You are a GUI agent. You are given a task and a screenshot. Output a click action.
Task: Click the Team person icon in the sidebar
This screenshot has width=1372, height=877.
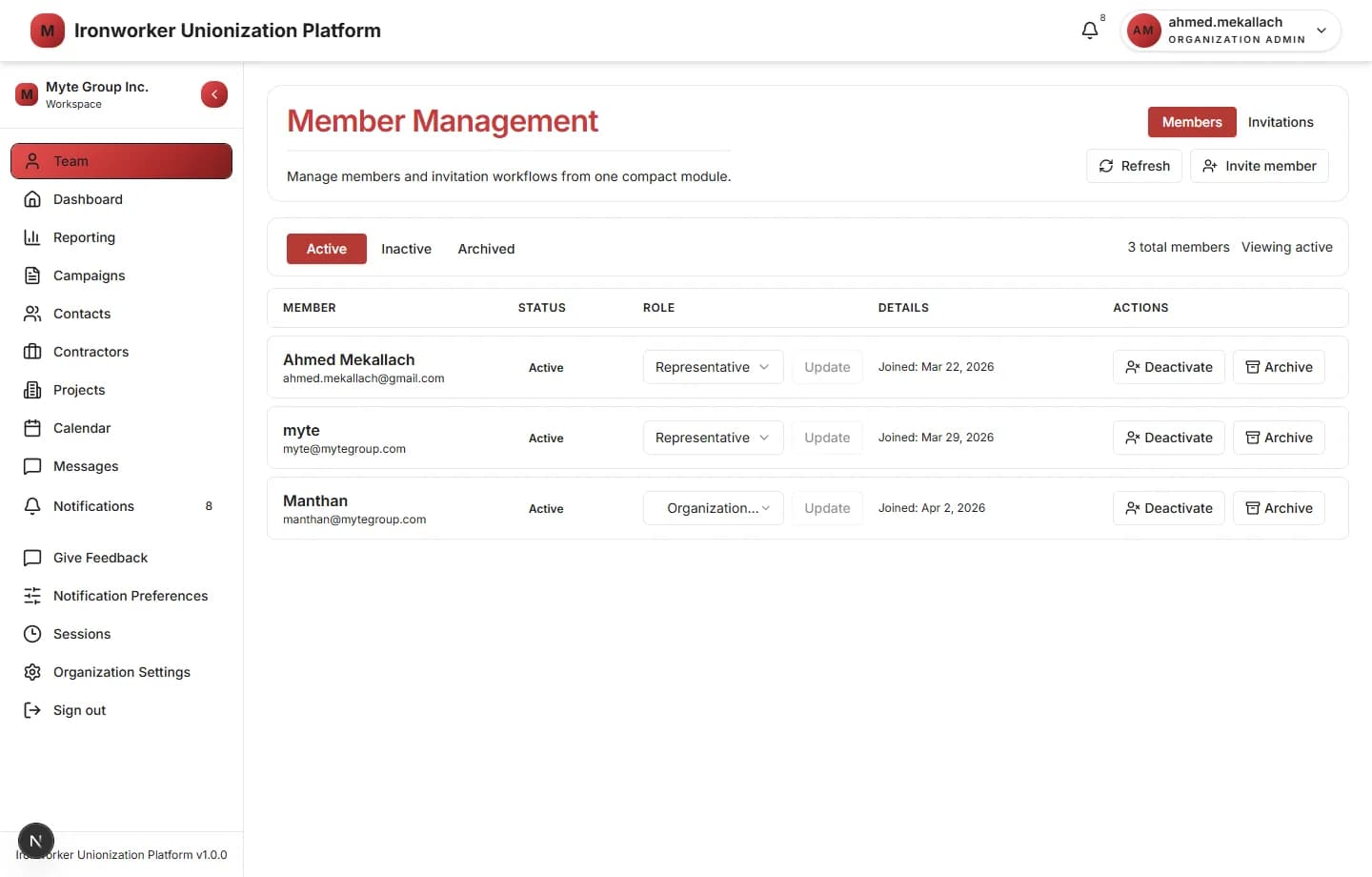32,161
